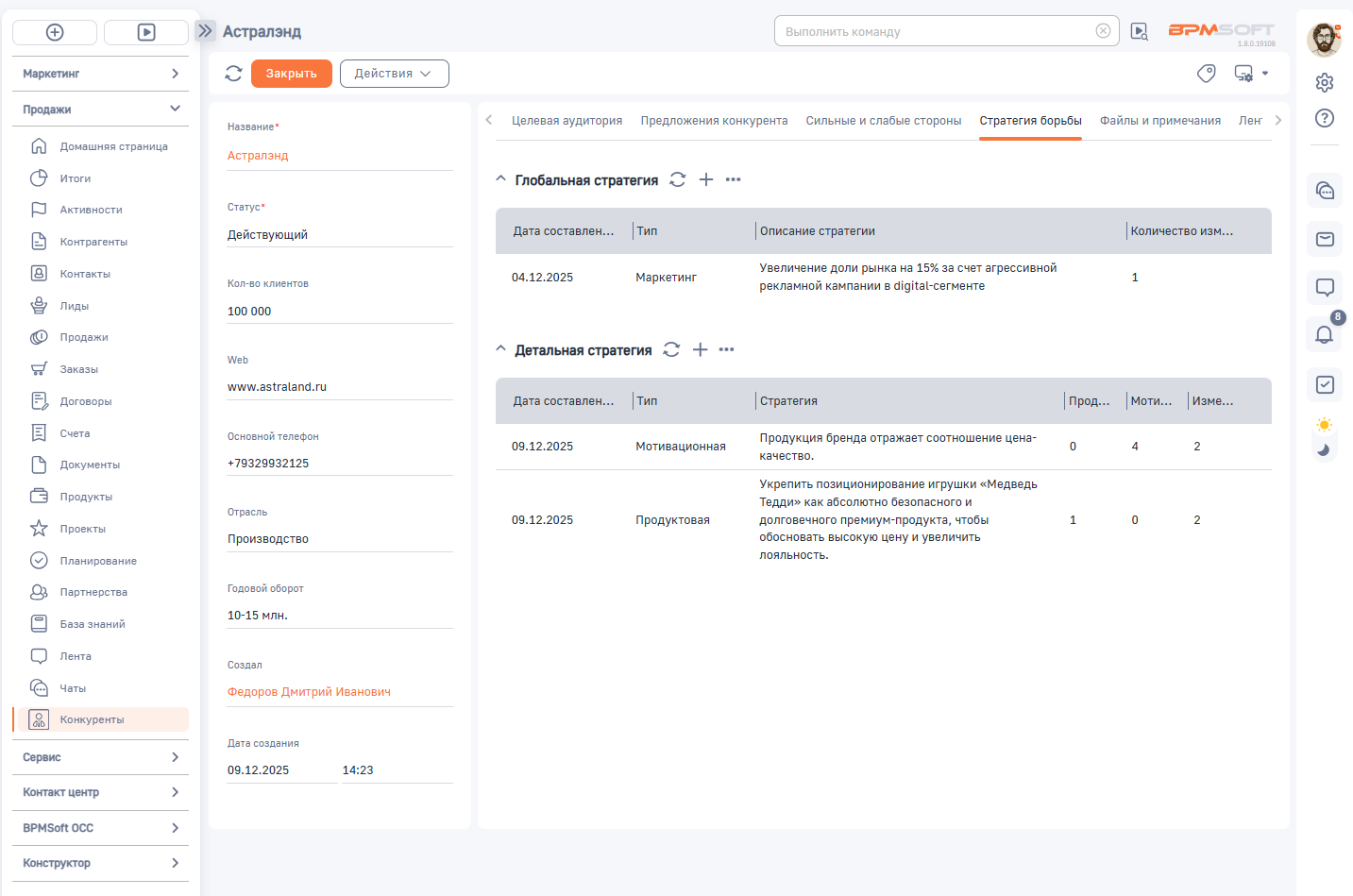Open Контрагенты in the sidebar menu
This screenshot has width=1353, height=896.
[x=93, y=242]
